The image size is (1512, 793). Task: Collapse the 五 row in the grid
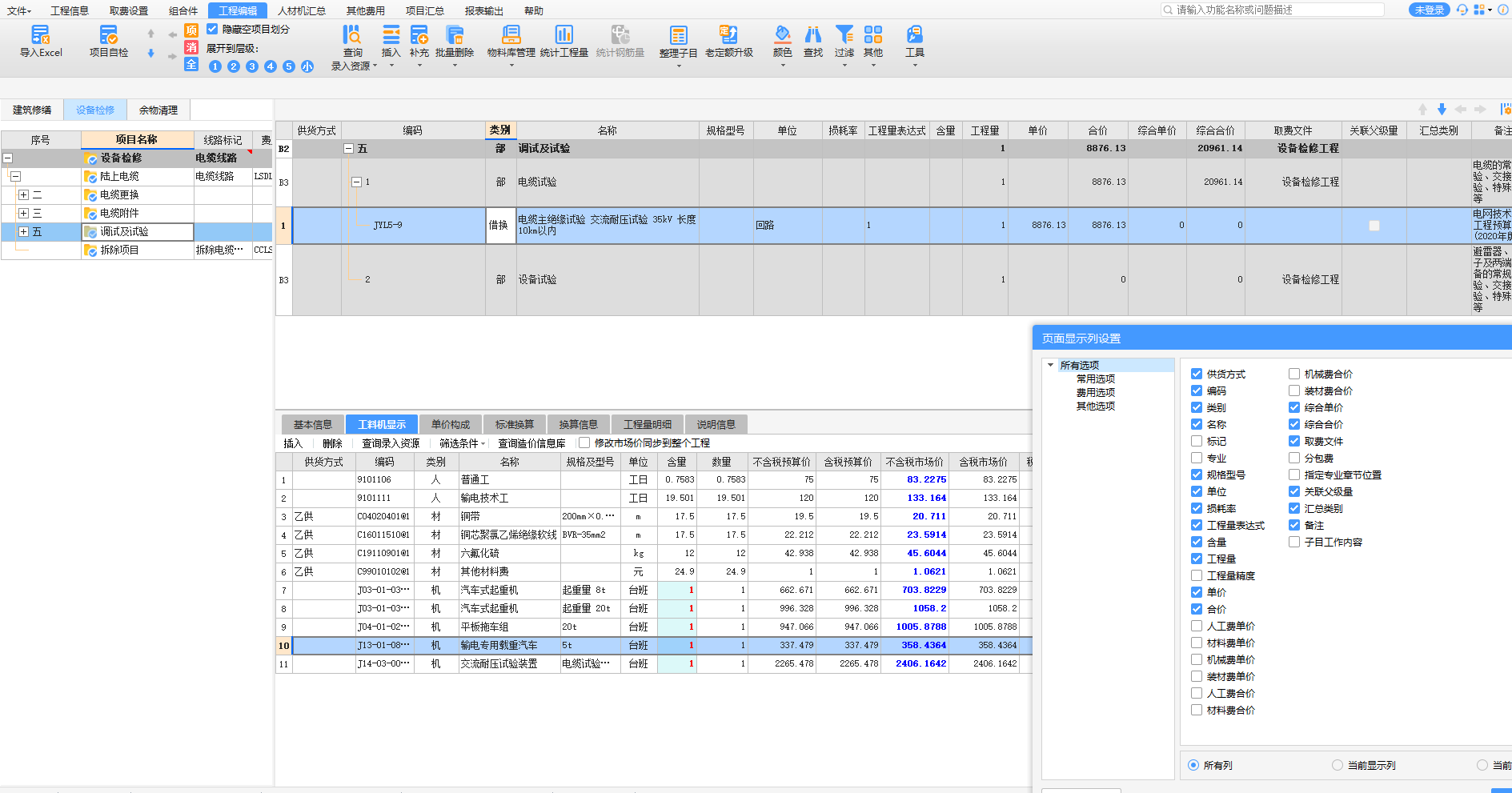click(x=349, y=148)
